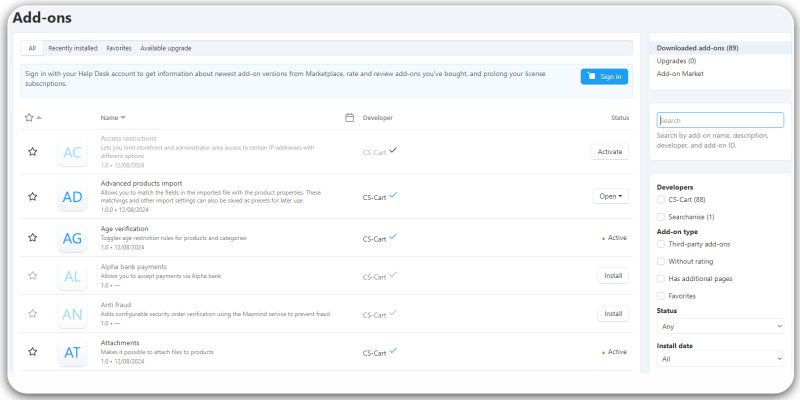The width and height of the screenshot is (800, 400).
Task: Click the calendar icon in table header
Action: [x=349, y=118]
